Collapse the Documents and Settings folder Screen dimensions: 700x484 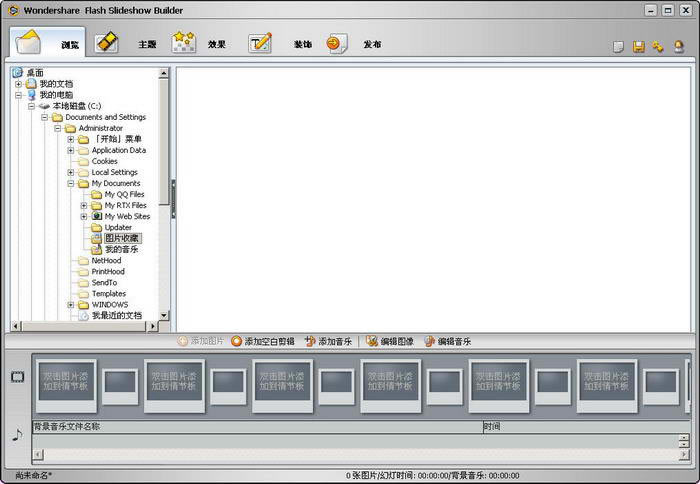(x=44, y=117)
